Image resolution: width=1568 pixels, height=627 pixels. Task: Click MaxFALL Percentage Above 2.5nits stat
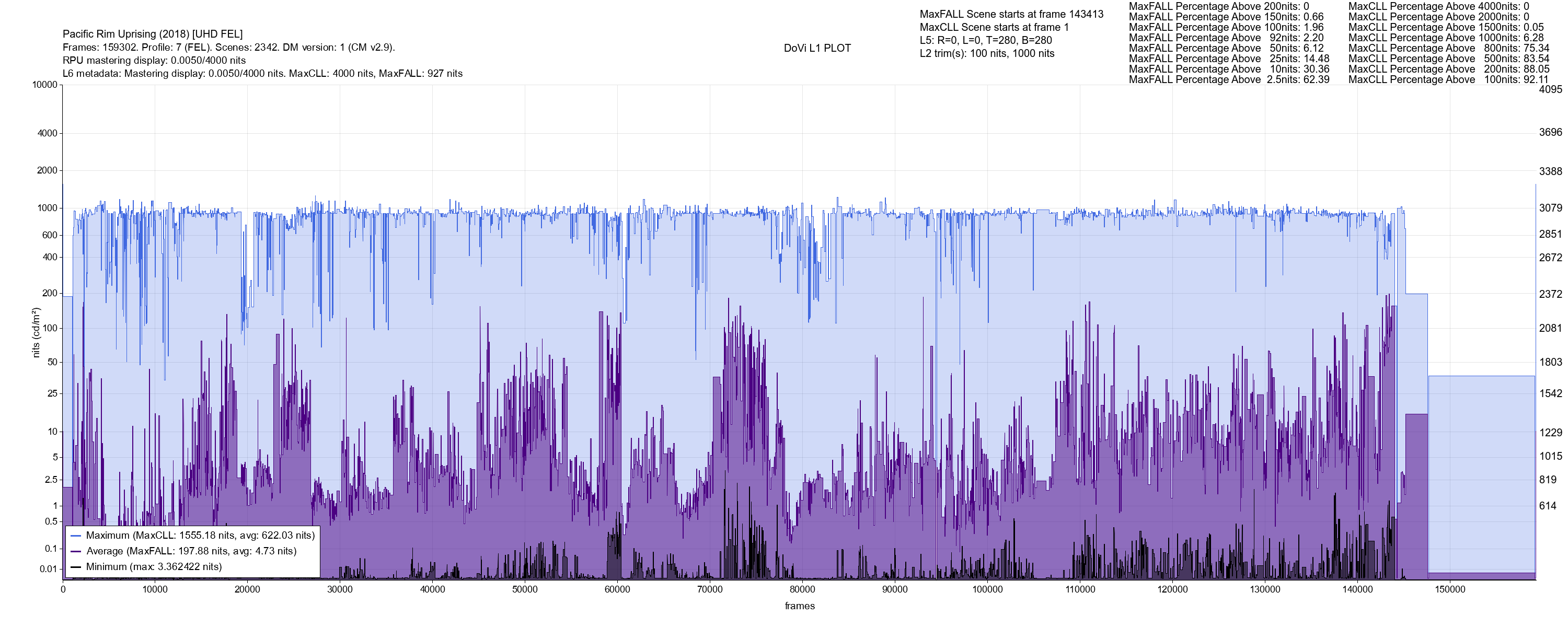click(x=1228, y=80)
